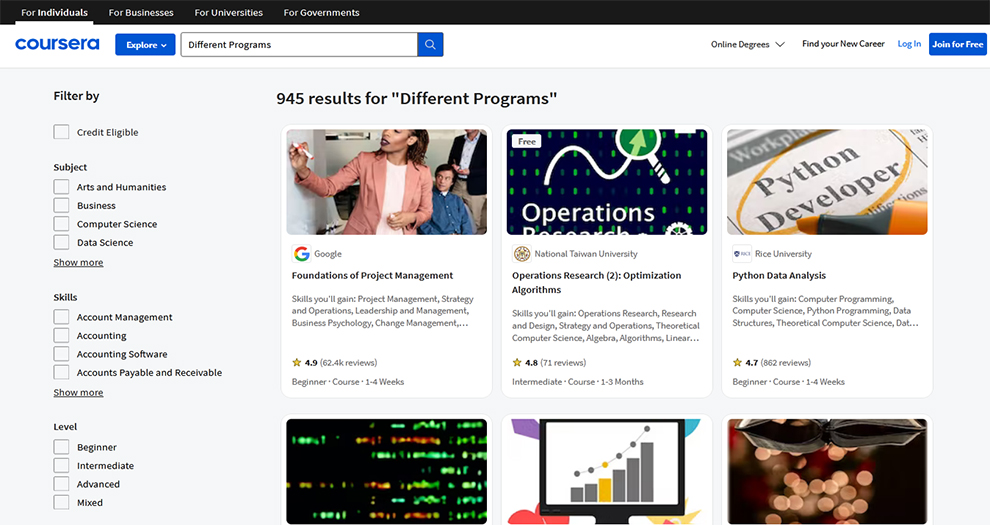Click the "Rice University" provider name
This screenshot has width=990, height=525.
[783, 254]
